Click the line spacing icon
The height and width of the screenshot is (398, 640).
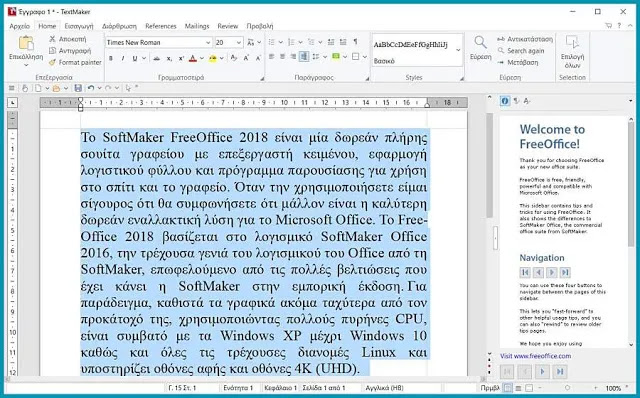pyautogui.click(x=316, y=56)
